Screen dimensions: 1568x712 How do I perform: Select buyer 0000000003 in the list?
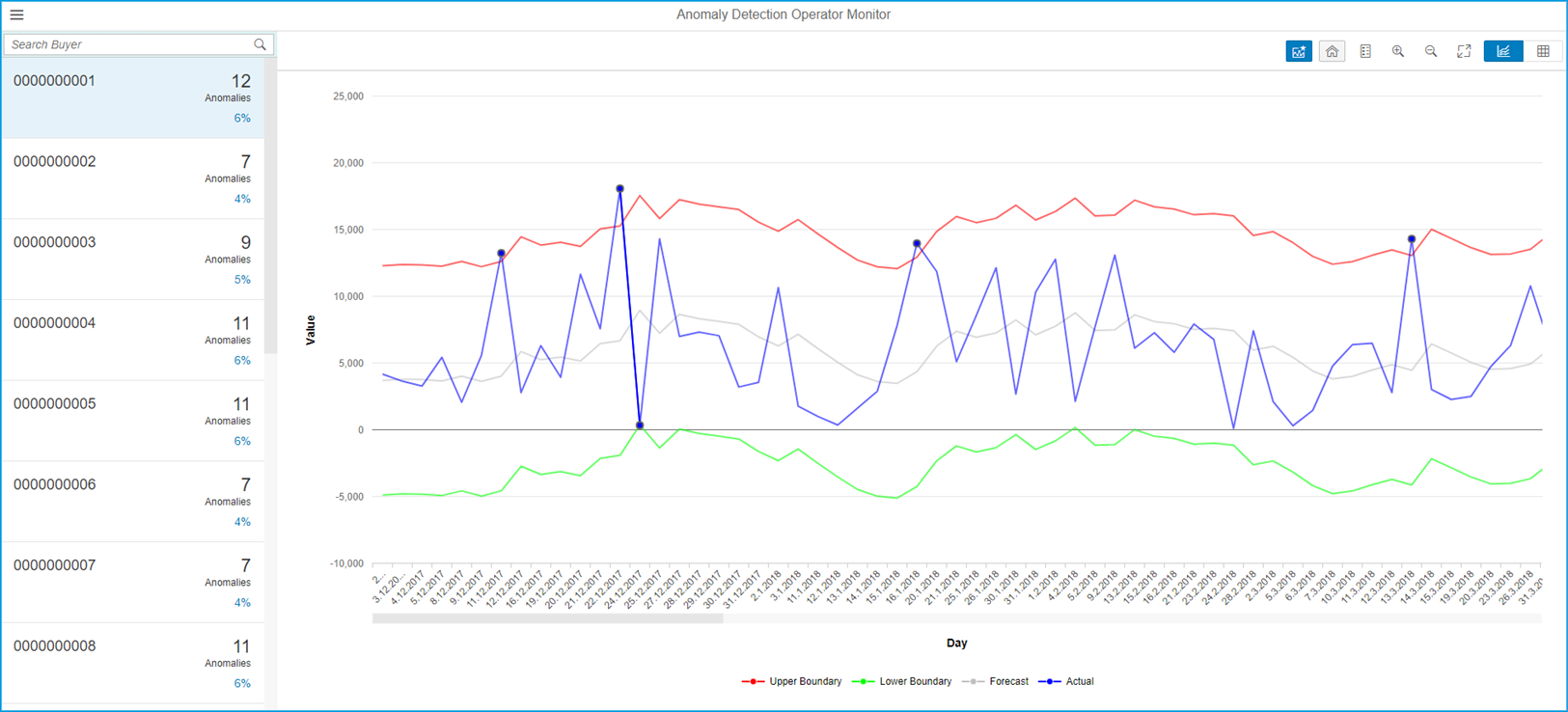click(132, 259)
